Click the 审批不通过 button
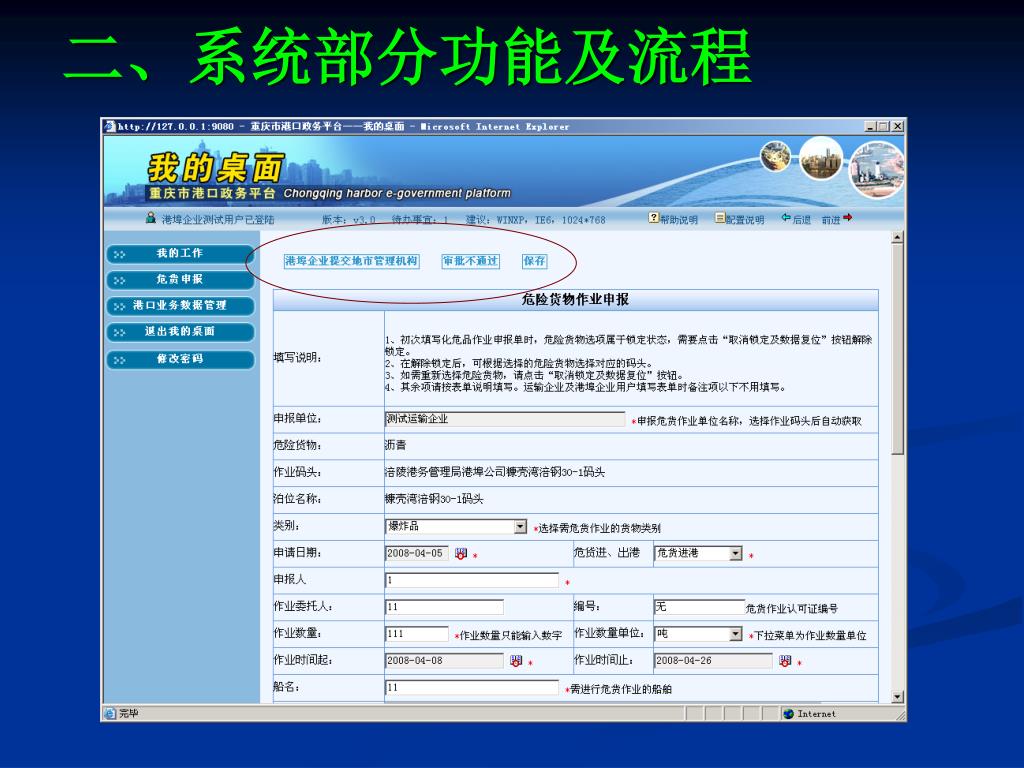This screenshot has width=1024, height=768. [x=470, y=261]
